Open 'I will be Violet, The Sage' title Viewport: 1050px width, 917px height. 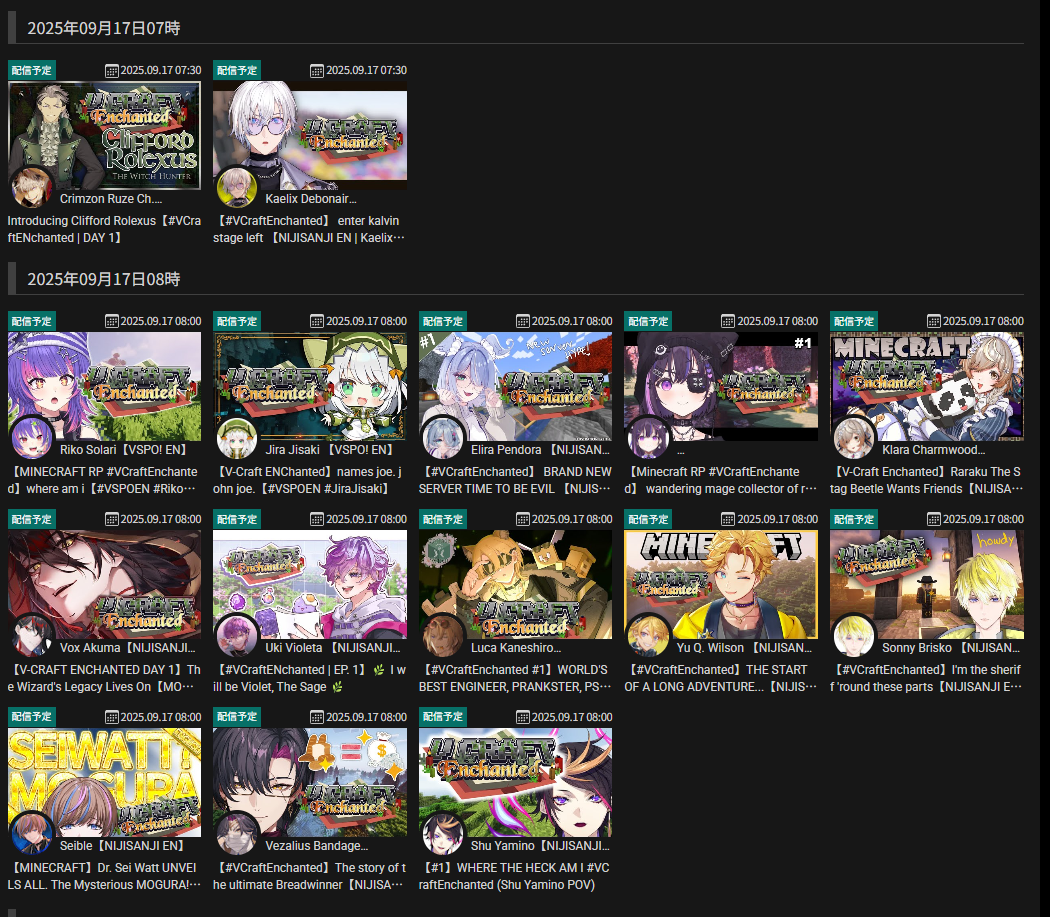tap(309, 678)
